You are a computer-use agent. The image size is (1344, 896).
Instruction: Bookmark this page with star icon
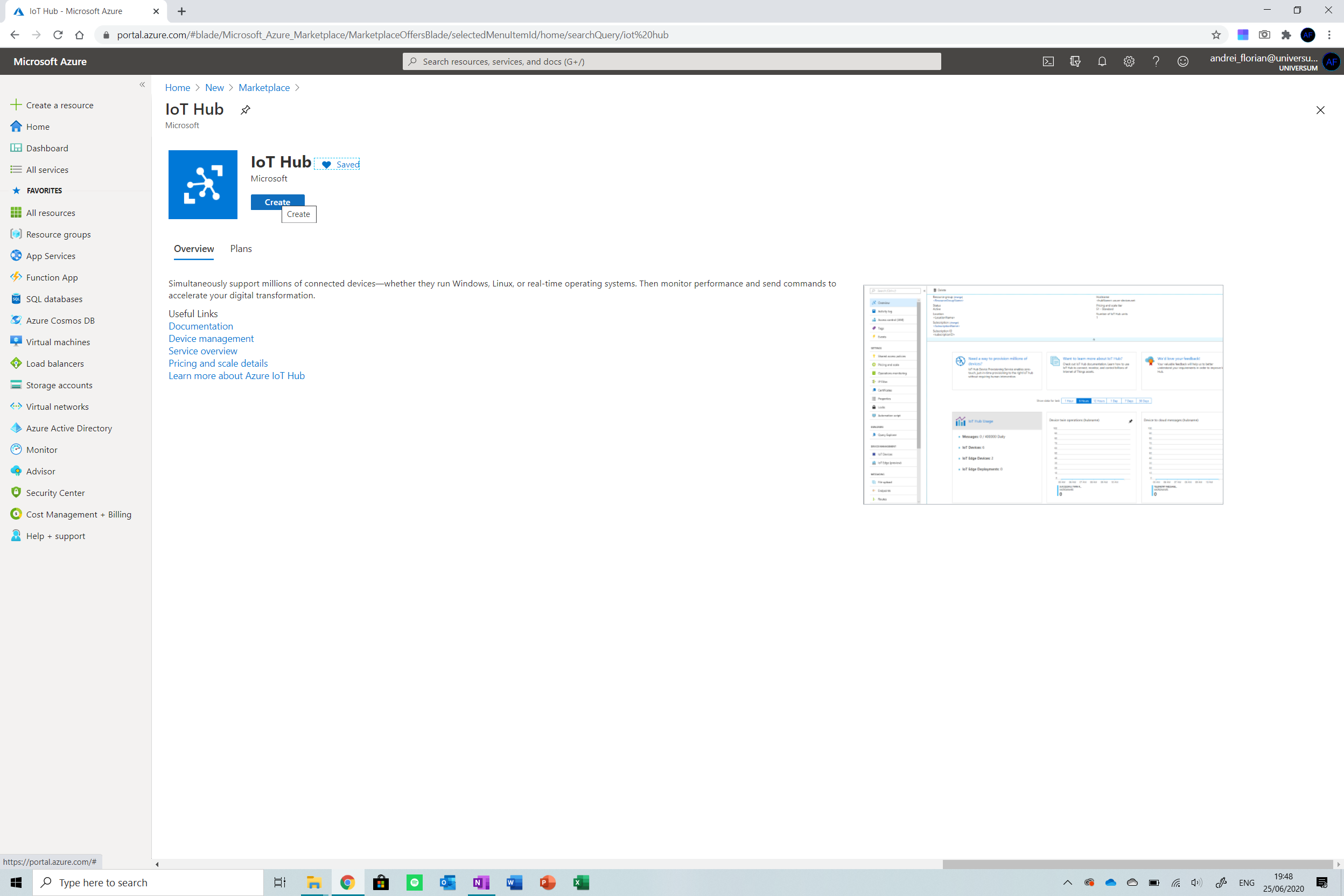1215,35
